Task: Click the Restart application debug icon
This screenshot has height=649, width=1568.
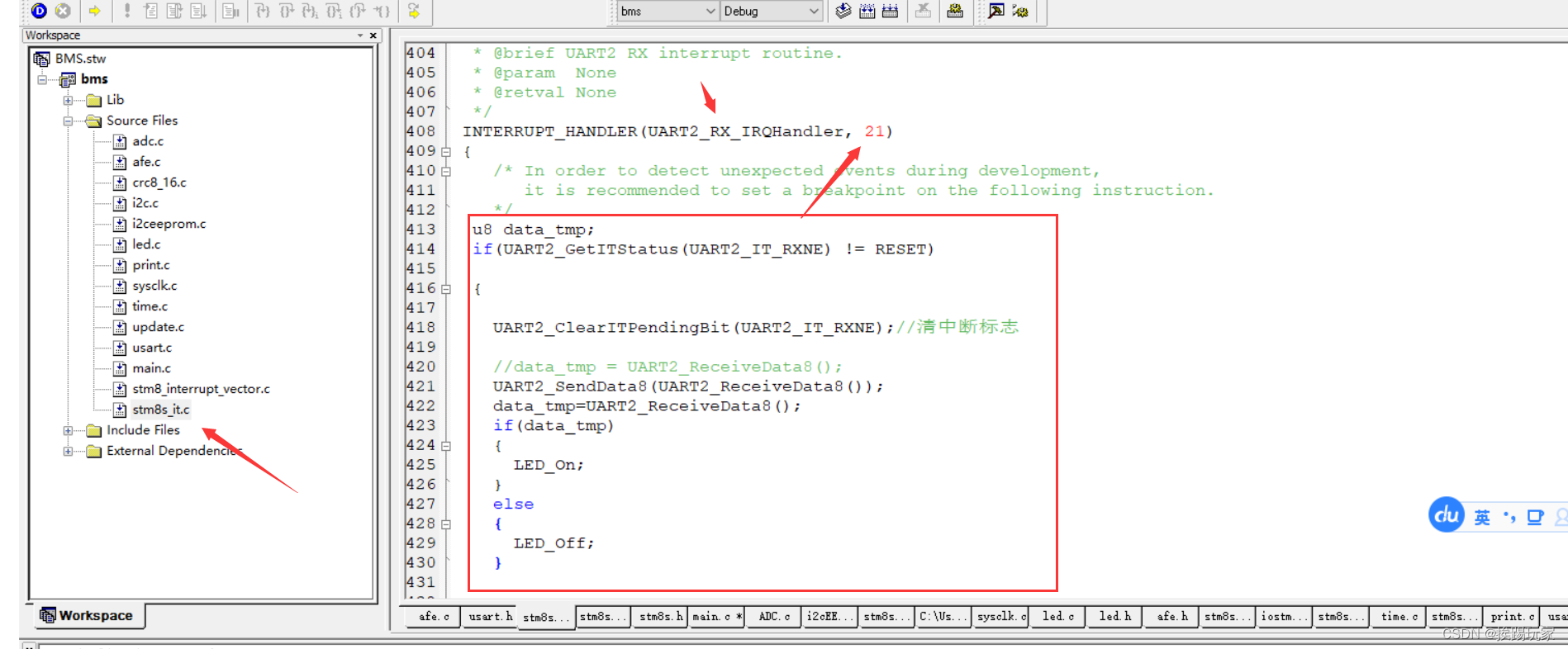Action: pos(174,11)
